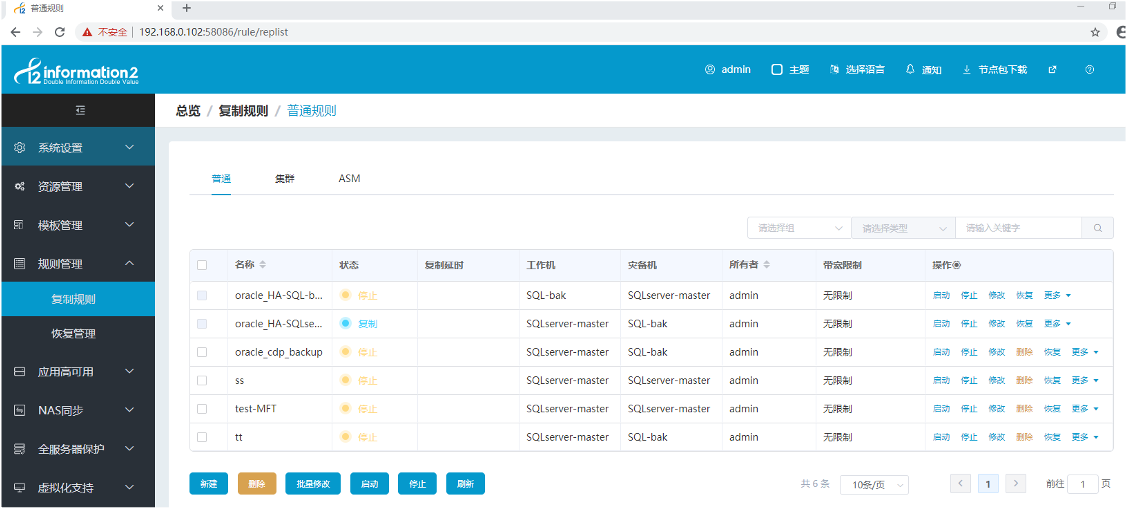Click the search magnifier button
This screenshot has width=1127, height=508.
tap(1098, 228)
